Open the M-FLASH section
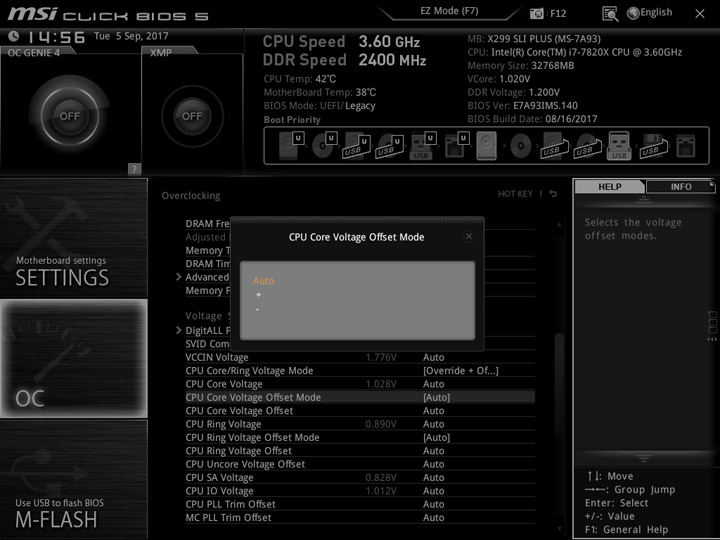Image resolution: width=720 pixels, height=540 pixels. pyautogui.click(x=73, y=479)
